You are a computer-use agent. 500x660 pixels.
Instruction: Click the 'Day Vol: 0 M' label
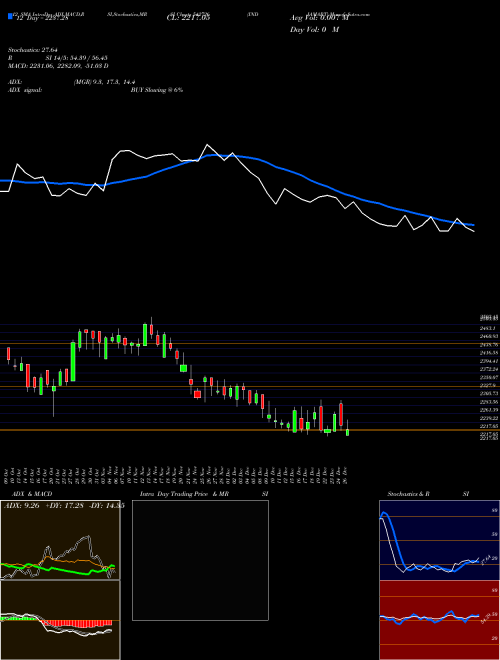point(314,30)
